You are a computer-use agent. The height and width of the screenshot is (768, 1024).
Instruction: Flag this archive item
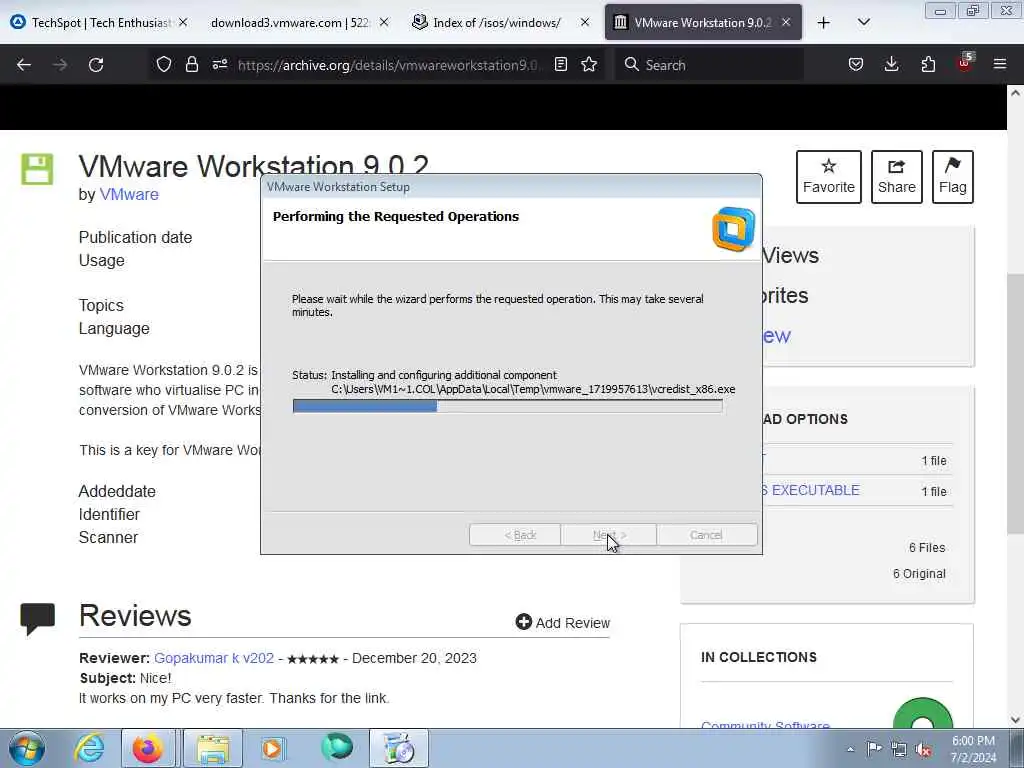pos(953,177)
